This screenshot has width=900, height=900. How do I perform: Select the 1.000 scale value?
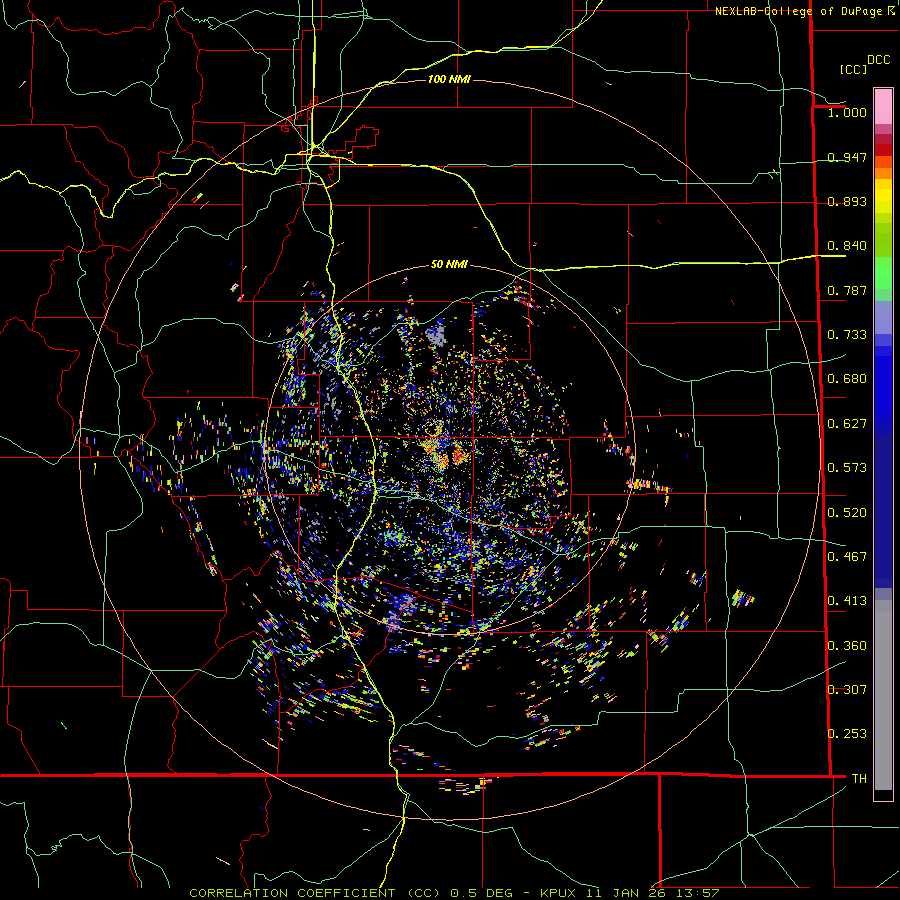point(847,112)
